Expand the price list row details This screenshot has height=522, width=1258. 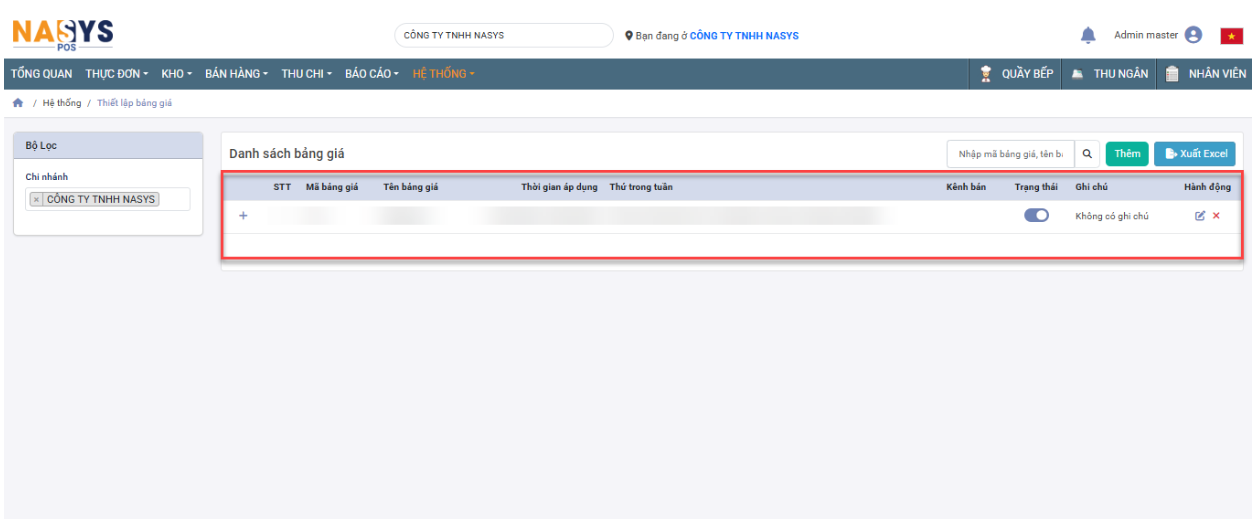click(x=243, y=216)
